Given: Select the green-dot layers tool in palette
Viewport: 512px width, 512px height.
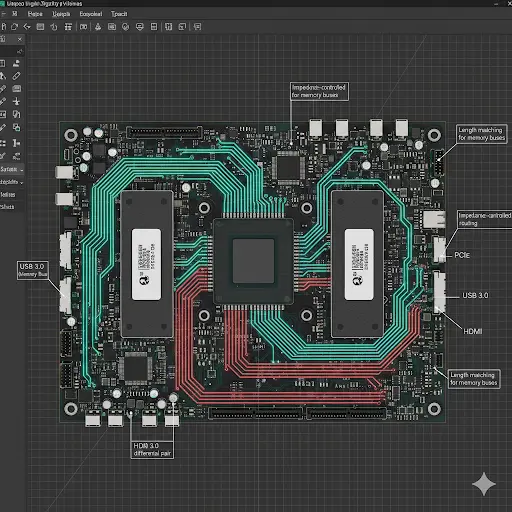Looking at the screenshot, I should [16, 127].
